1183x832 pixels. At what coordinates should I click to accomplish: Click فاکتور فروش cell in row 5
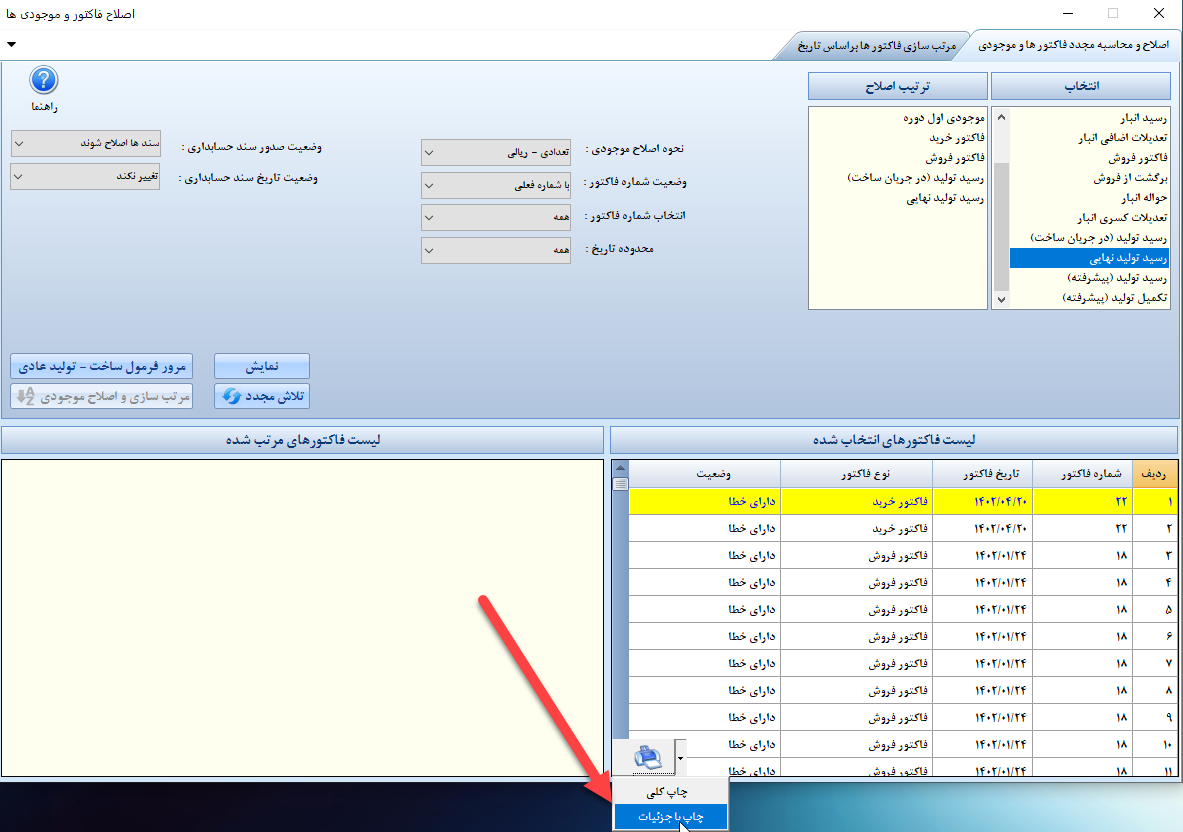point(856,609)
